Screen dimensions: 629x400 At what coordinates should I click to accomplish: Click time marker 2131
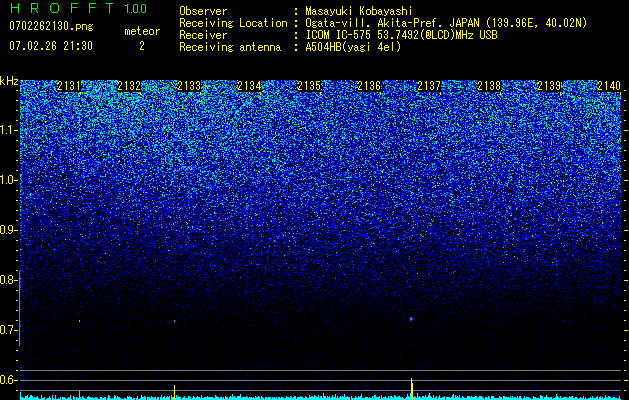69,86
